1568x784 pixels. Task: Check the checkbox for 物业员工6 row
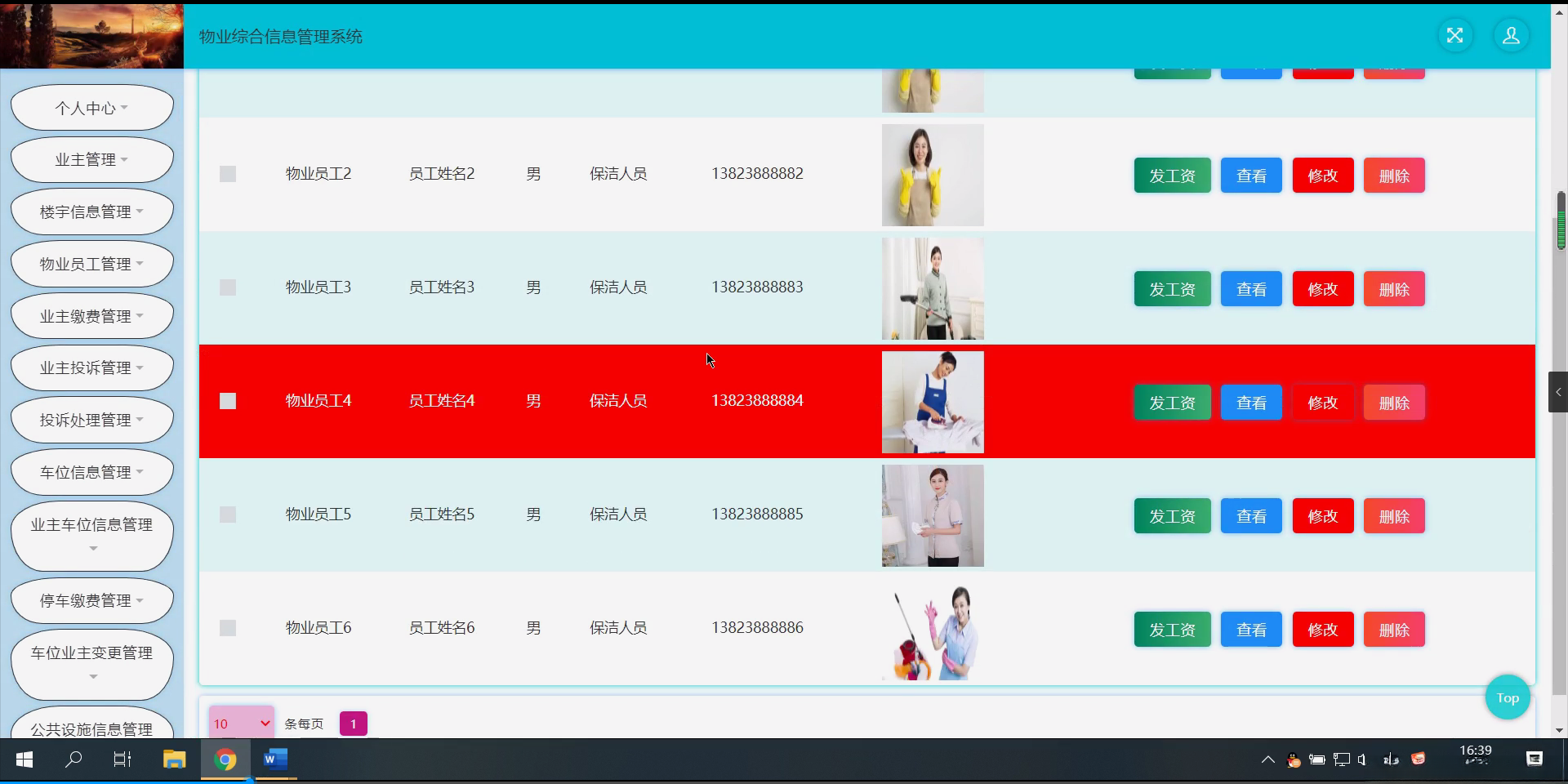pos(228,628)
